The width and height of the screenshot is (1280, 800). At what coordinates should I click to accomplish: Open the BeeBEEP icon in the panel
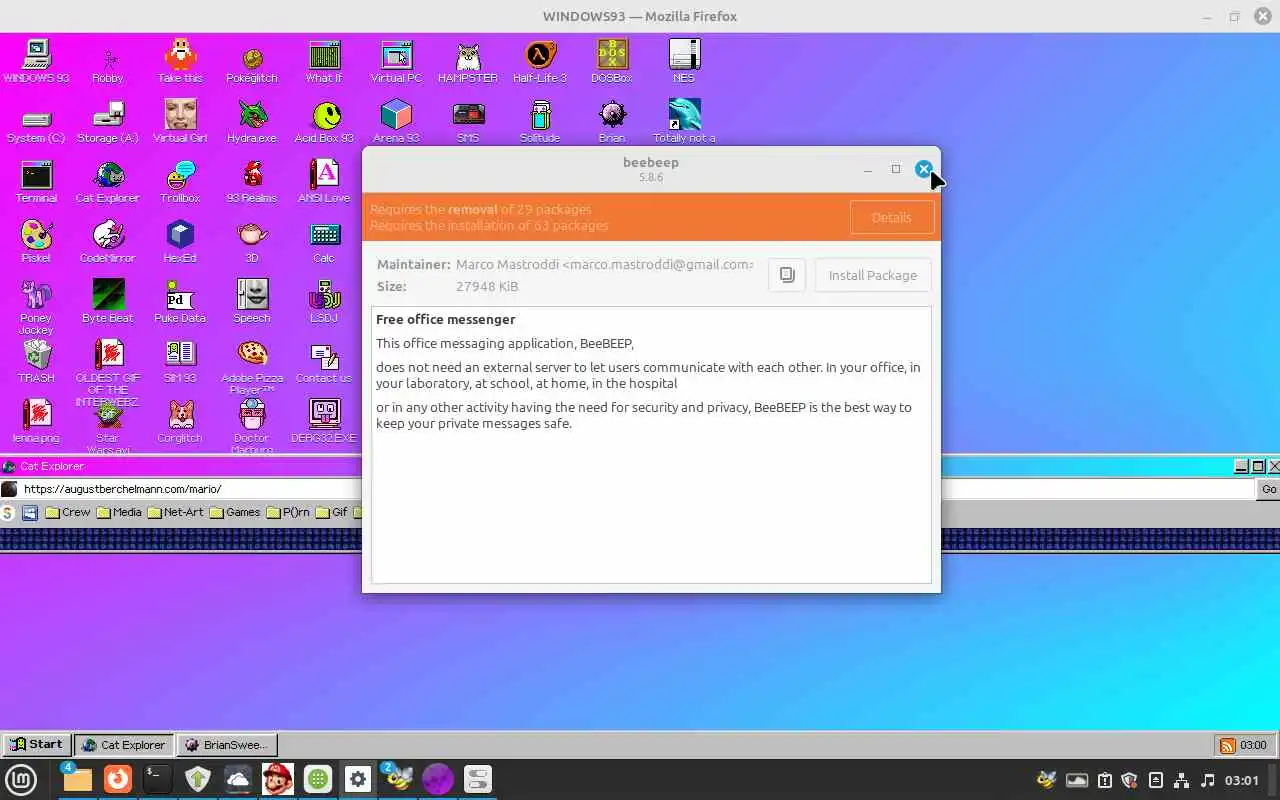pos(397,779)
